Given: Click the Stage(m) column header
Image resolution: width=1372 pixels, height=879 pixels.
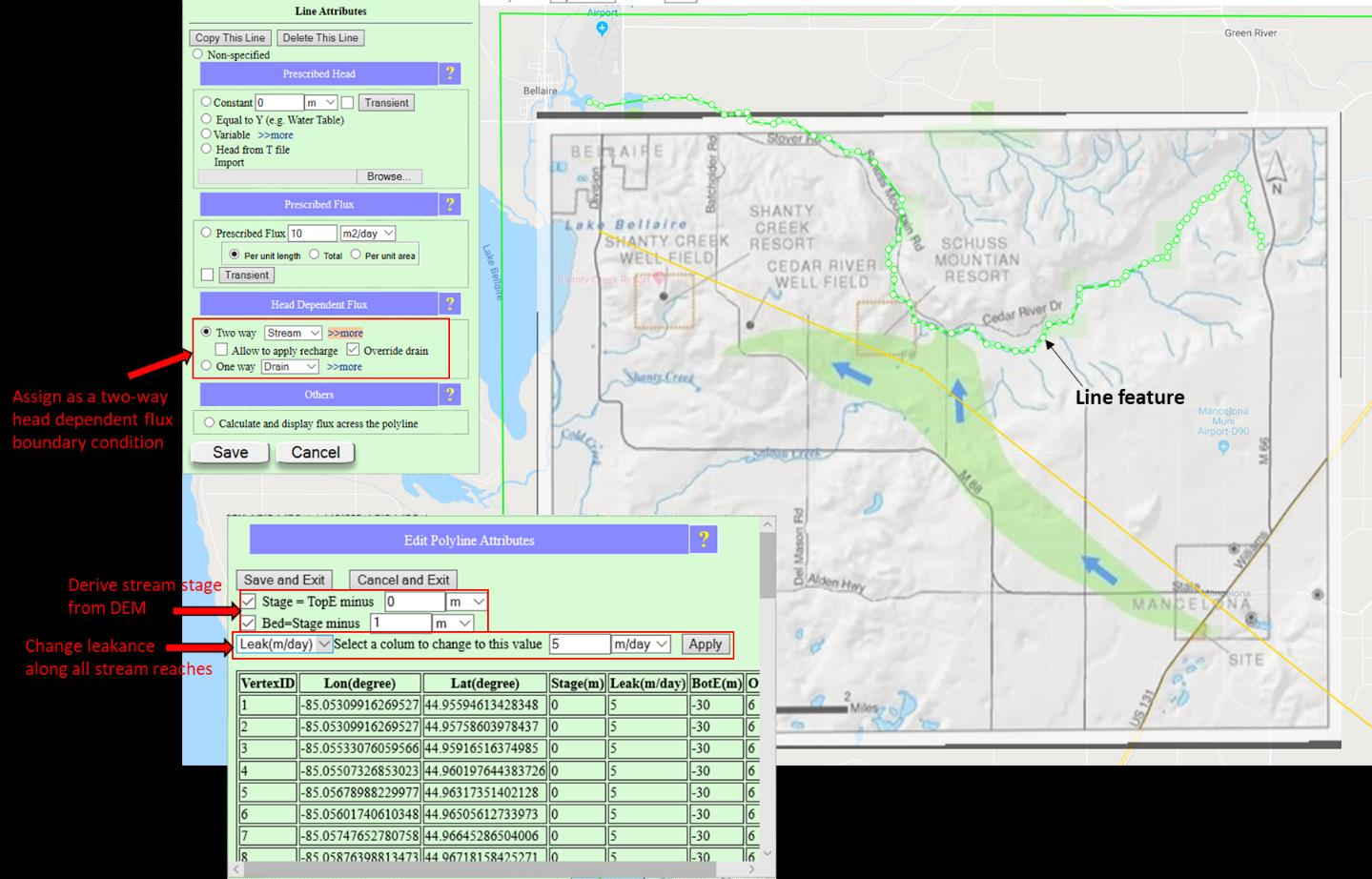Looking at the screenshot, I should [578, 684].
